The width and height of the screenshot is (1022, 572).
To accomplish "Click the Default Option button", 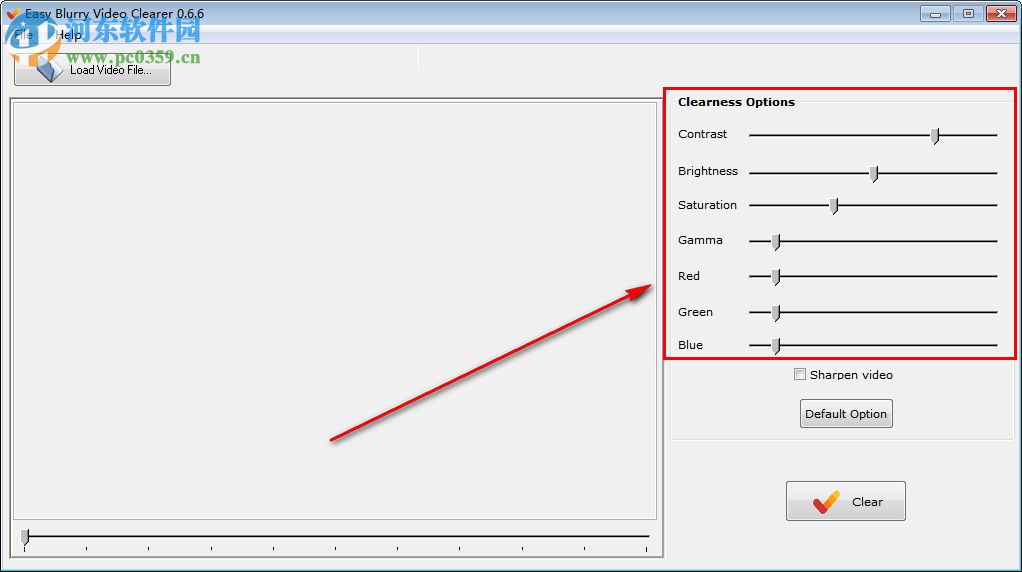I will pos(846,414).
